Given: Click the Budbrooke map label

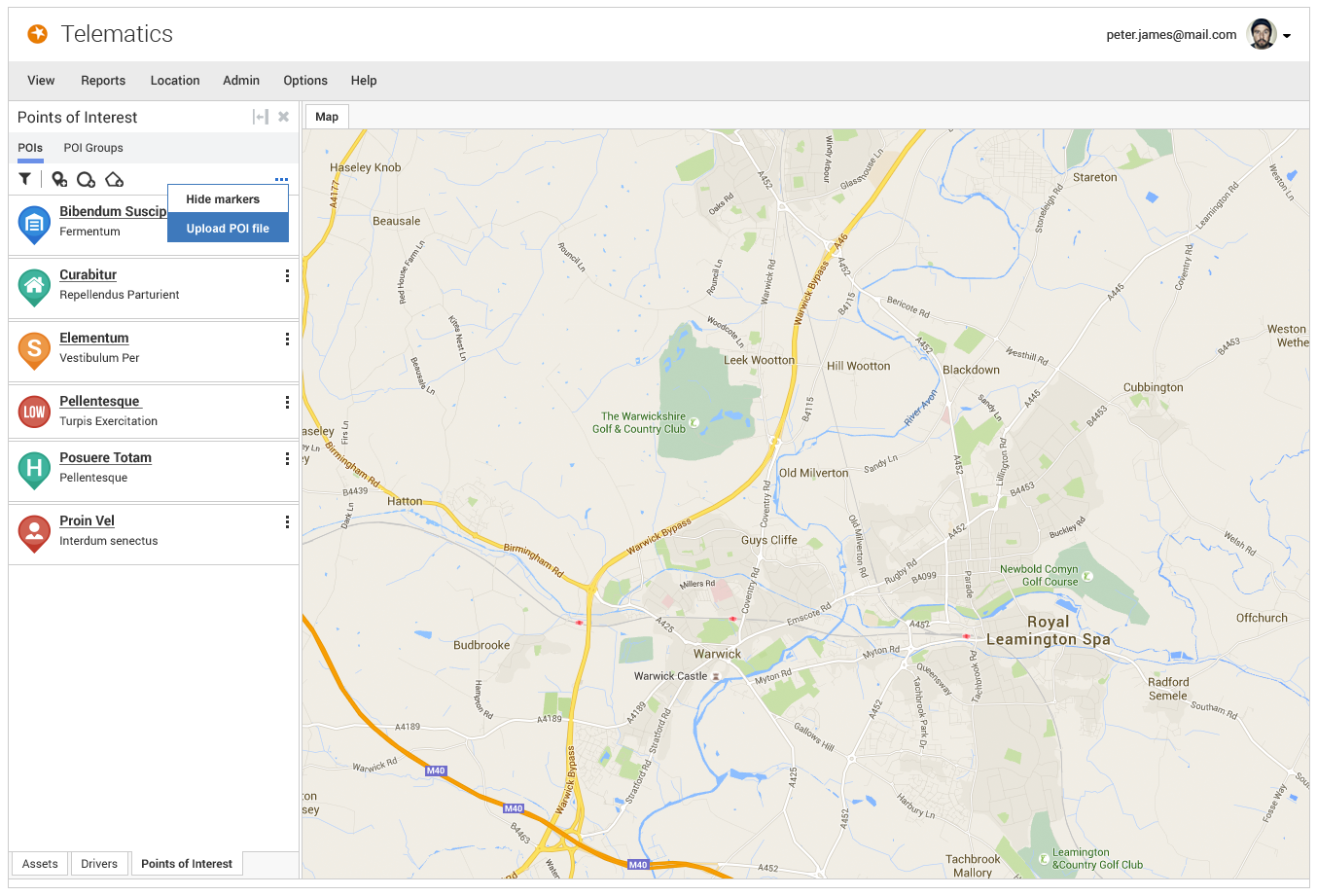Looking at the screenshot, I should click(x=481, y=645).
